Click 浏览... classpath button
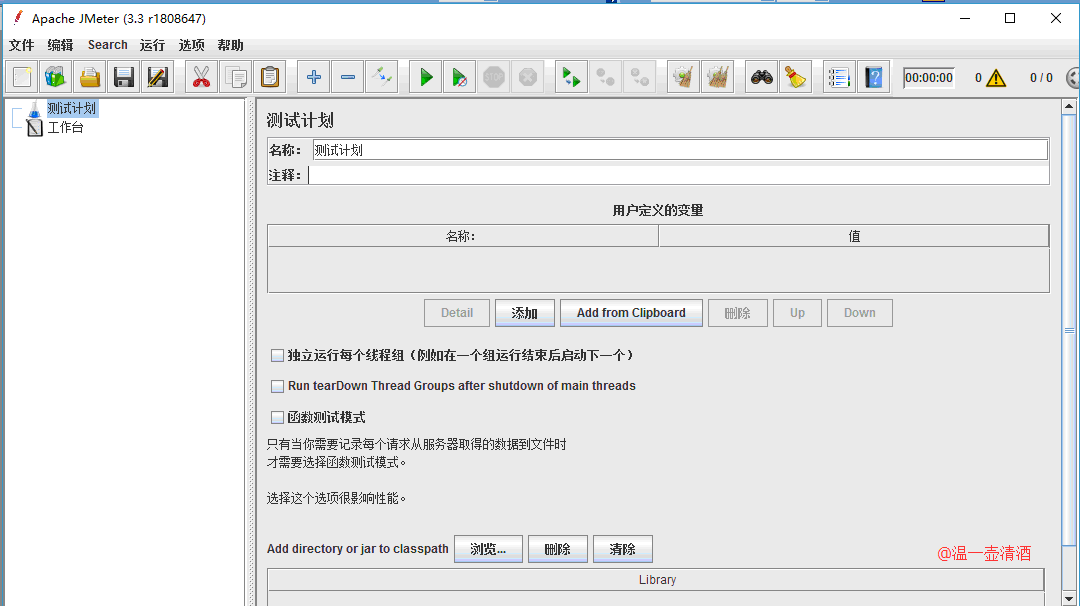1080x606 pixels. [x=488, y=549]
